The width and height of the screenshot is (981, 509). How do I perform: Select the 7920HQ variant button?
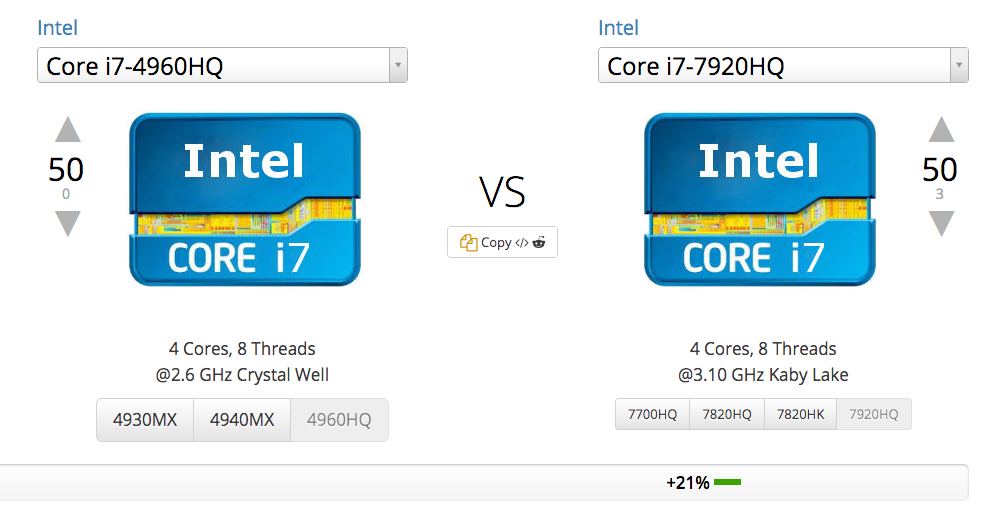click(x=874, y=414)
